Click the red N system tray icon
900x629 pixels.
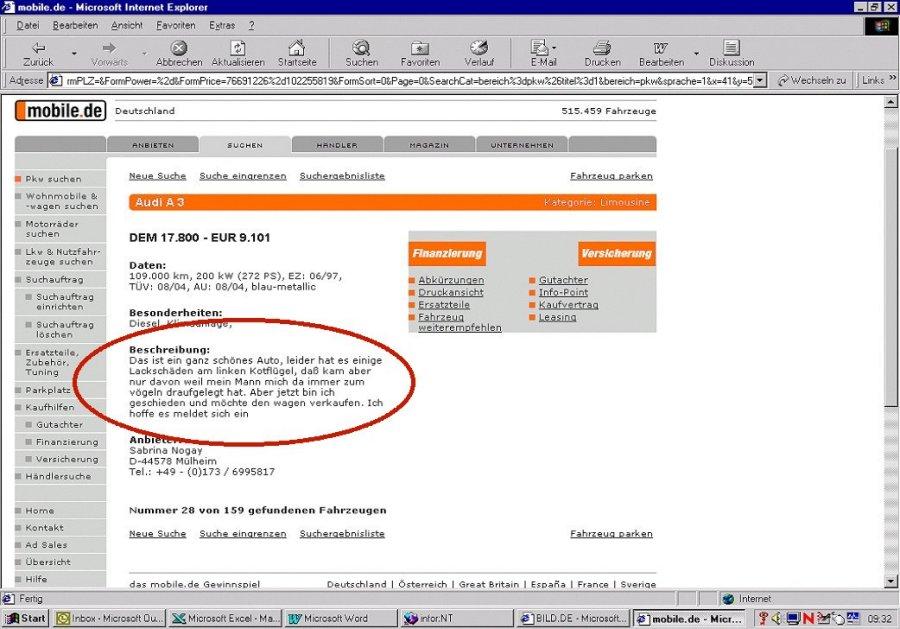coord(808,619)
